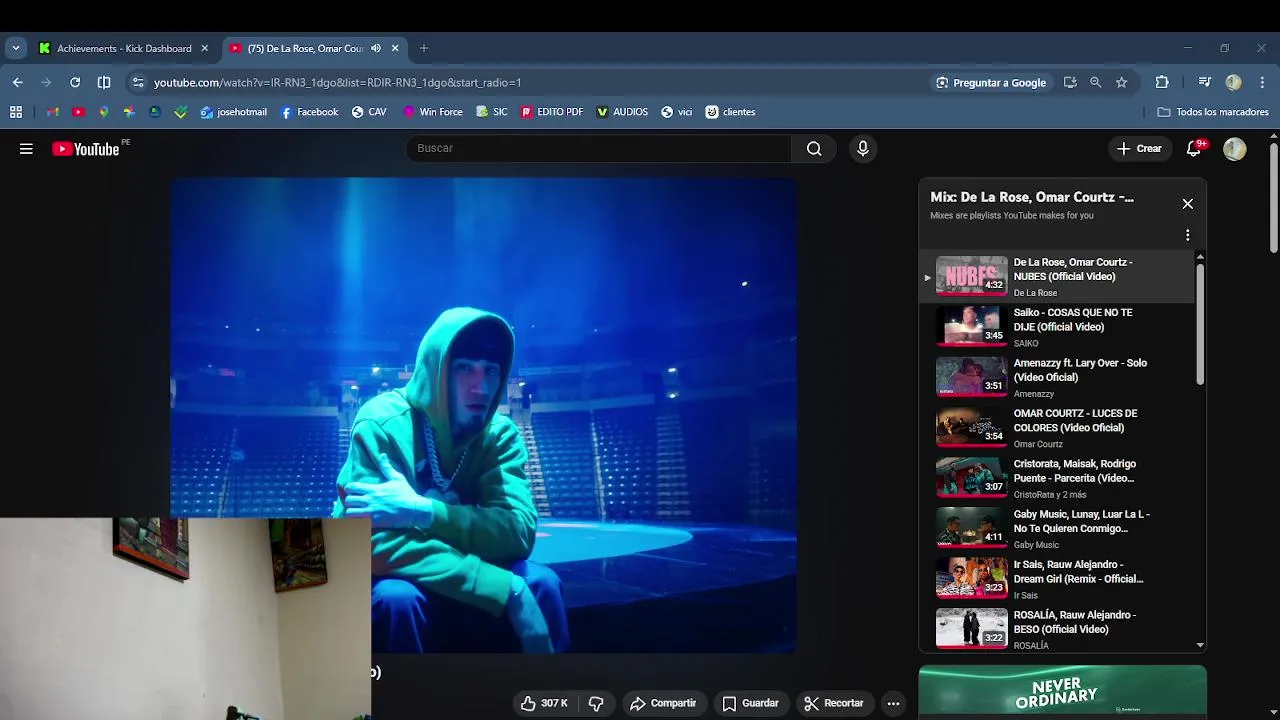This screenshot has height=720, width=1280.
Task: Open Todos los marcadores folder
Action: [x=1213, y=112]
